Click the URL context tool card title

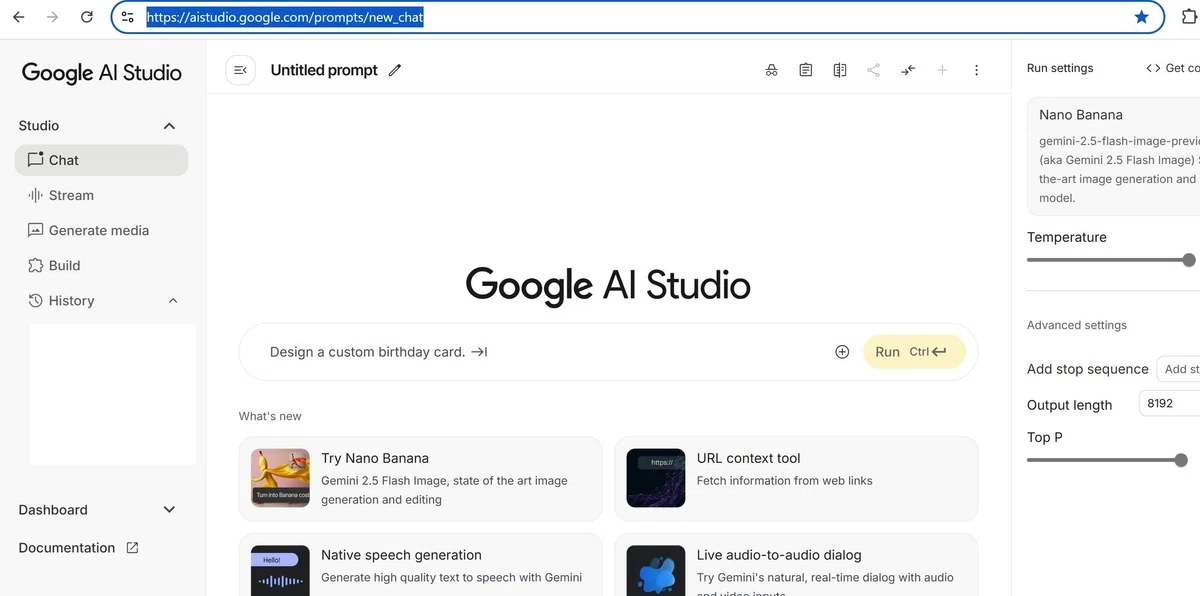coord(748,458)
